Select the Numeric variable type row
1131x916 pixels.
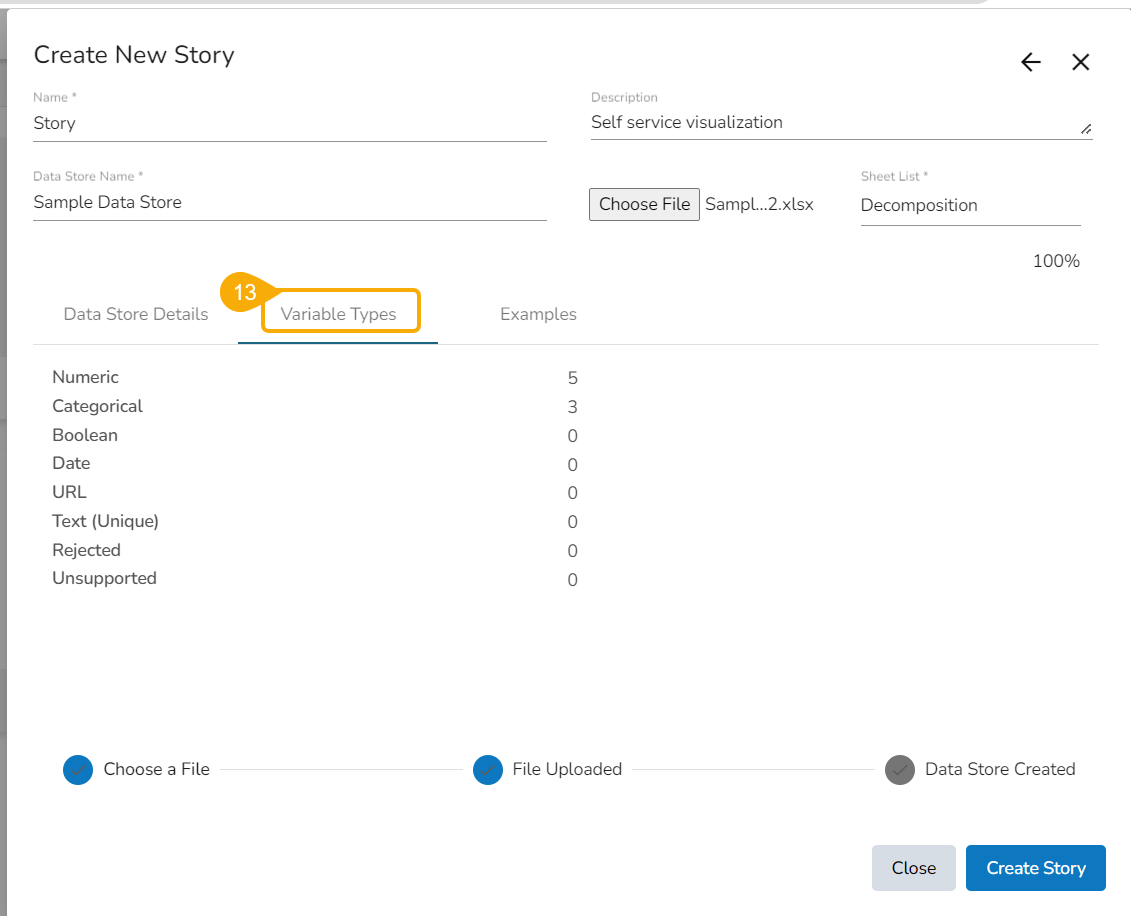[x=85, y=377]
